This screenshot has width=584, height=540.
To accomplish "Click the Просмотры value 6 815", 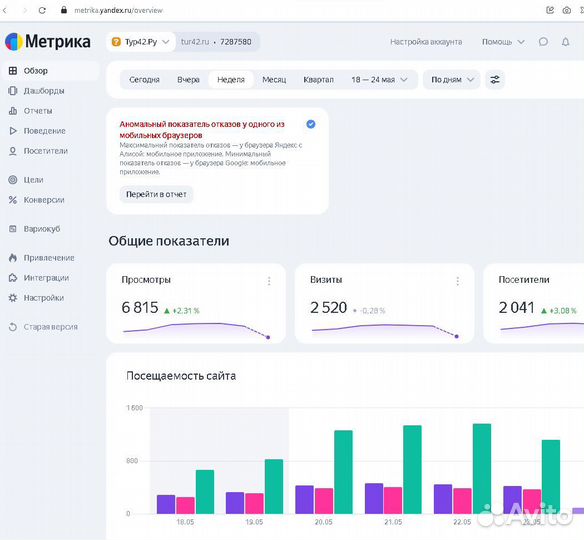I will 140,308.
